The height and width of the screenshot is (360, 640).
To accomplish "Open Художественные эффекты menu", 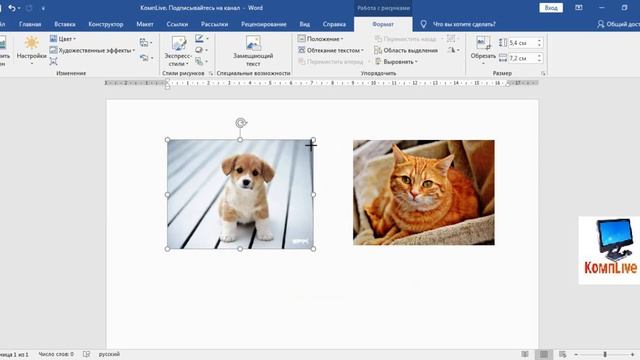I will coord(92,50).
